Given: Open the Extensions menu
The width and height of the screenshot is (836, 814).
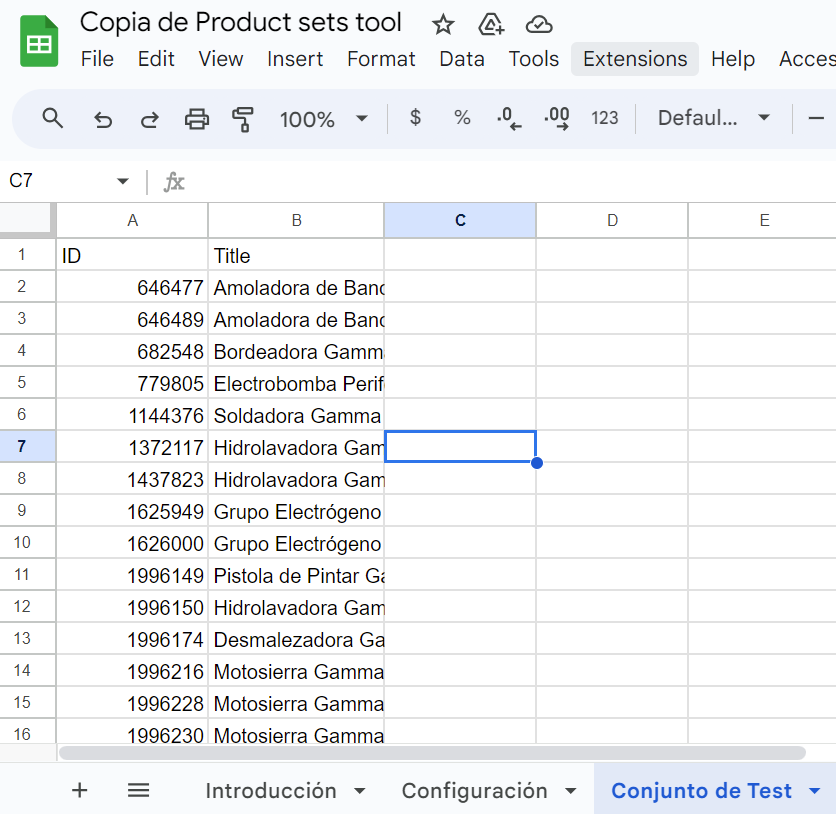Looking at the screenshot, I should pyautogui.click(x=635, y=59).
